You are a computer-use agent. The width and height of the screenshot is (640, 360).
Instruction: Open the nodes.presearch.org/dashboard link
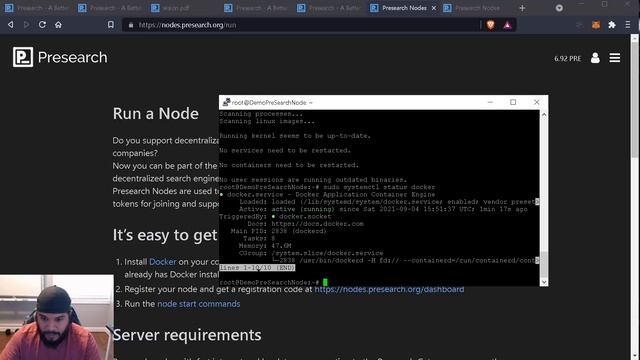[389, 289]
